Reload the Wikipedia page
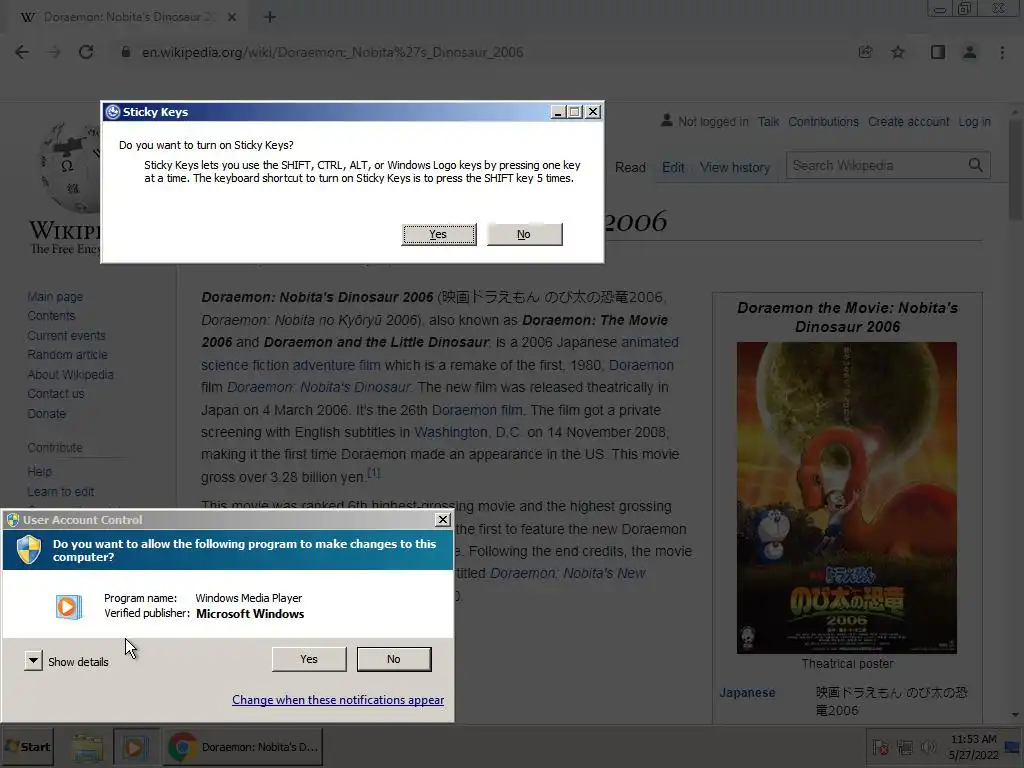The height and width of the screenshot is (768, 1024). coord(86,52)
